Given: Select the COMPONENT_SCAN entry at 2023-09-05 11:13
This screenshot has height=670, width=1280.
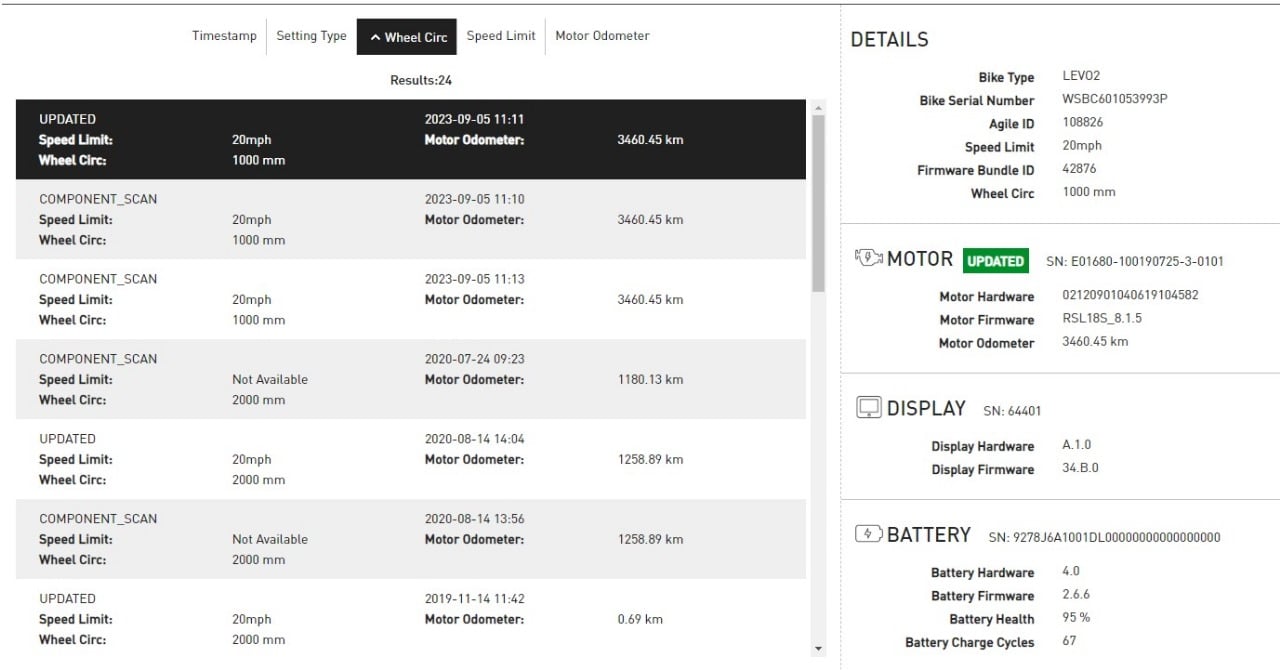Looking at the screenshot, I should point(411,299).
